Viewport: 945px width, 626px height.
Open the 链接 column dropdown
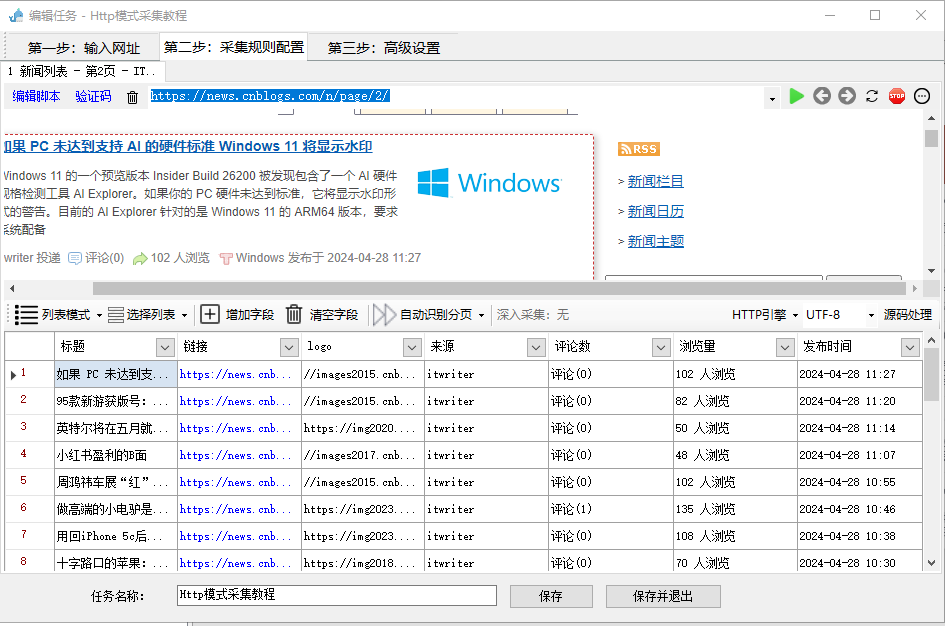pyautogui.click(x=289, y=347)
